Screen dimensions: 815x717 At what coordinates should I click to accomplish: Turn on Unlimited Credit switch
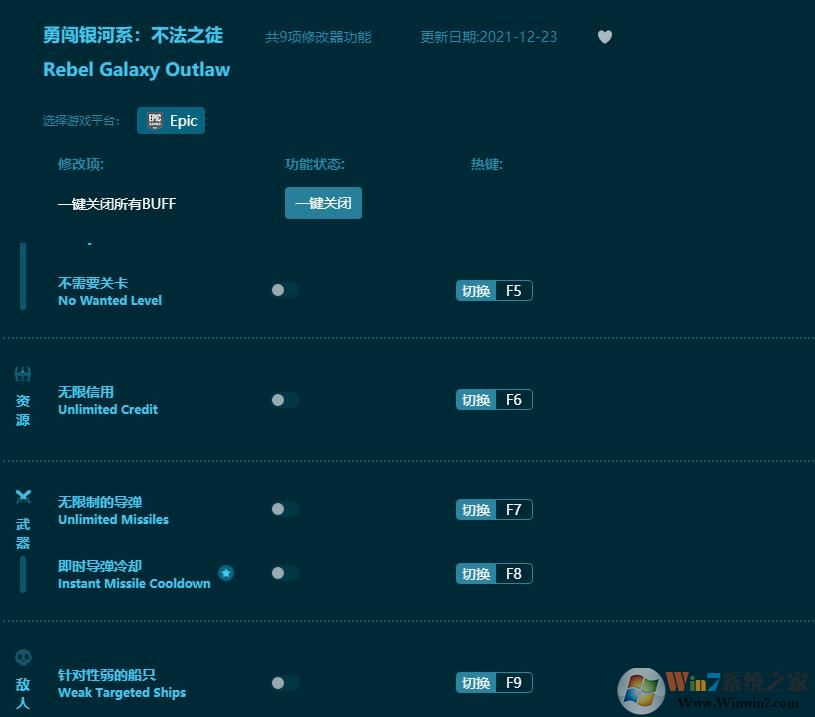click(284, 399)
